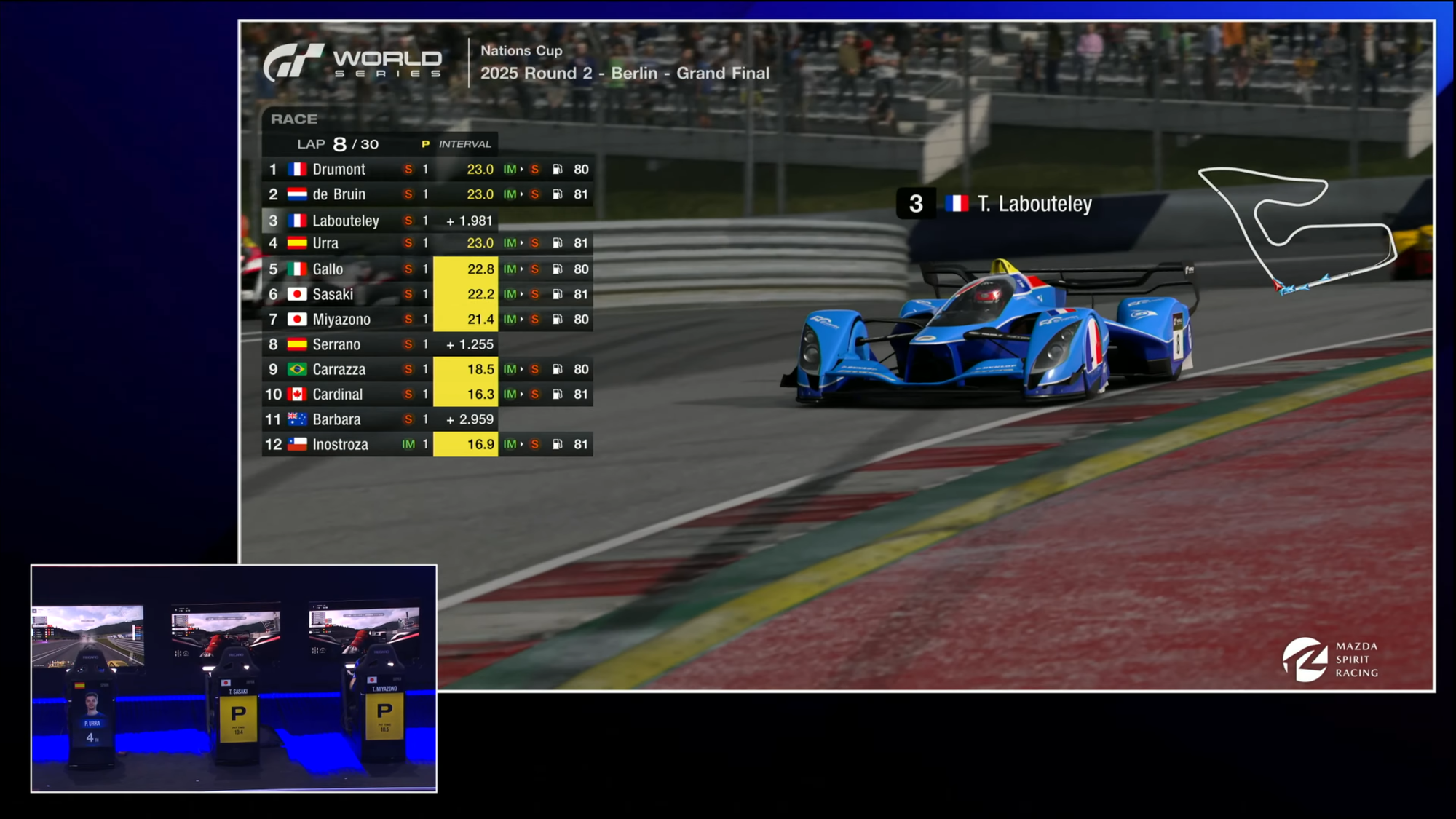Click the Italian flag beside Gallo
Viewport: 1456px width, 819px height.
(x=297, y=269)
